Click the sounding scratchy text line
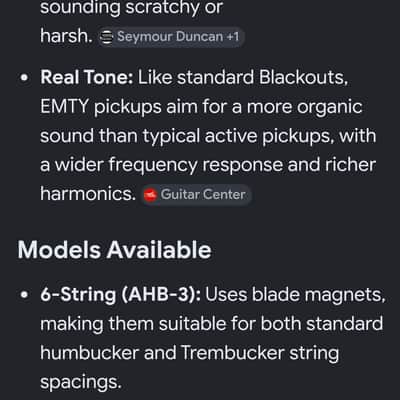Image resolution: width=400 pixels, height=400 pixels. click(131, 7)
